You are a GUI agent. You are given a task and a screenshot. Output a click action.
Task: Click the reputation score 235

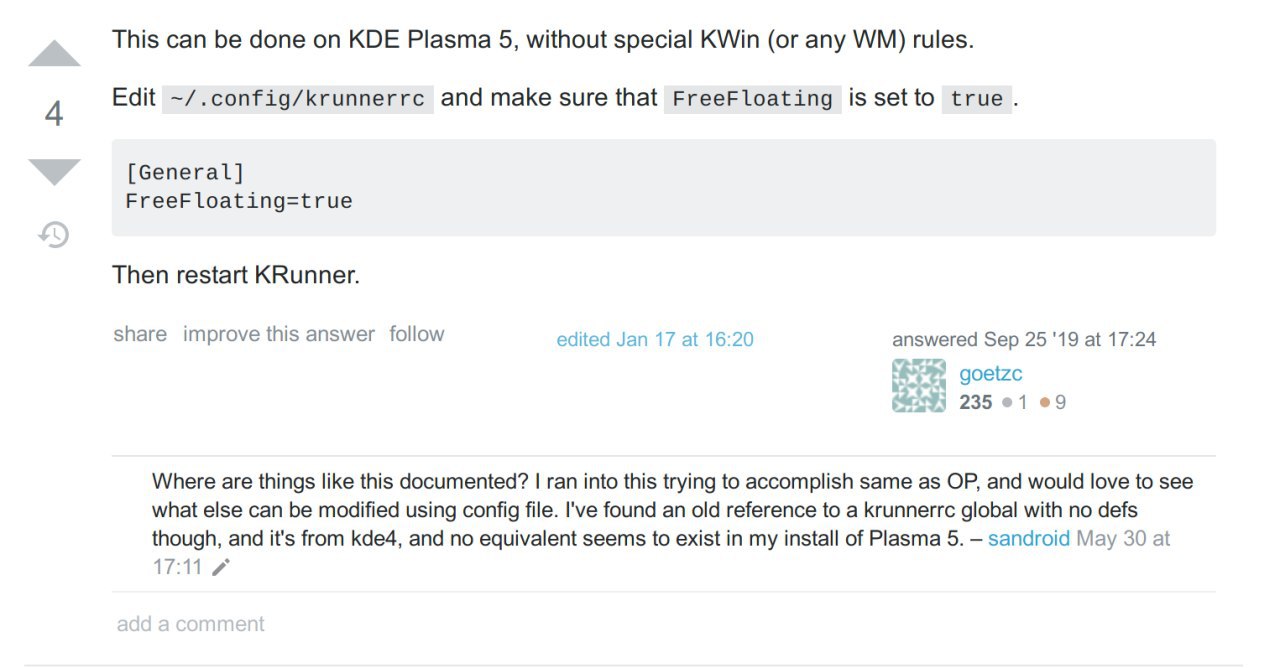[x=976, y=402]
